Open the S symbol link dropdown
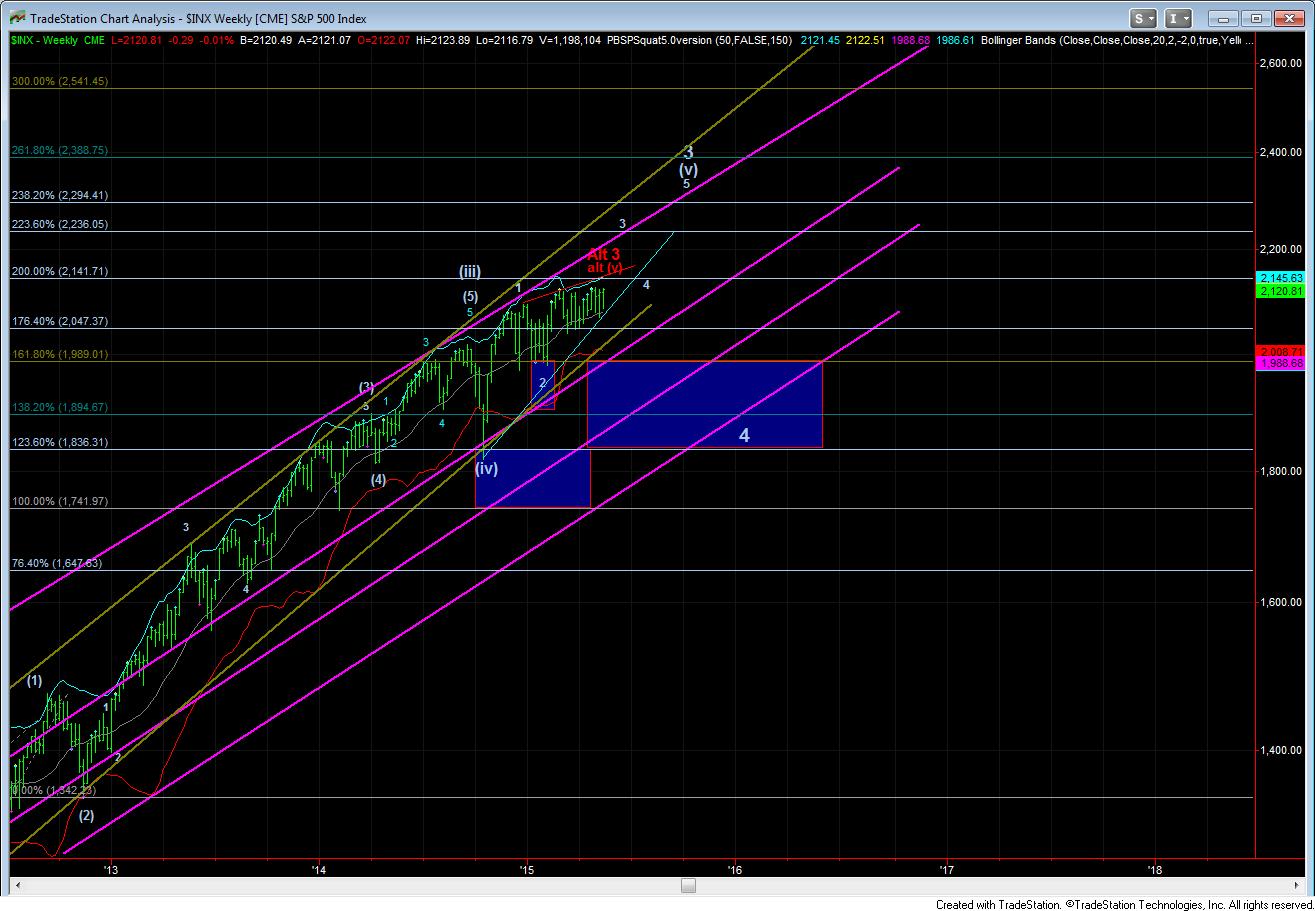Viewport: 1315px width, 911px height. (x=1144, y=18)
